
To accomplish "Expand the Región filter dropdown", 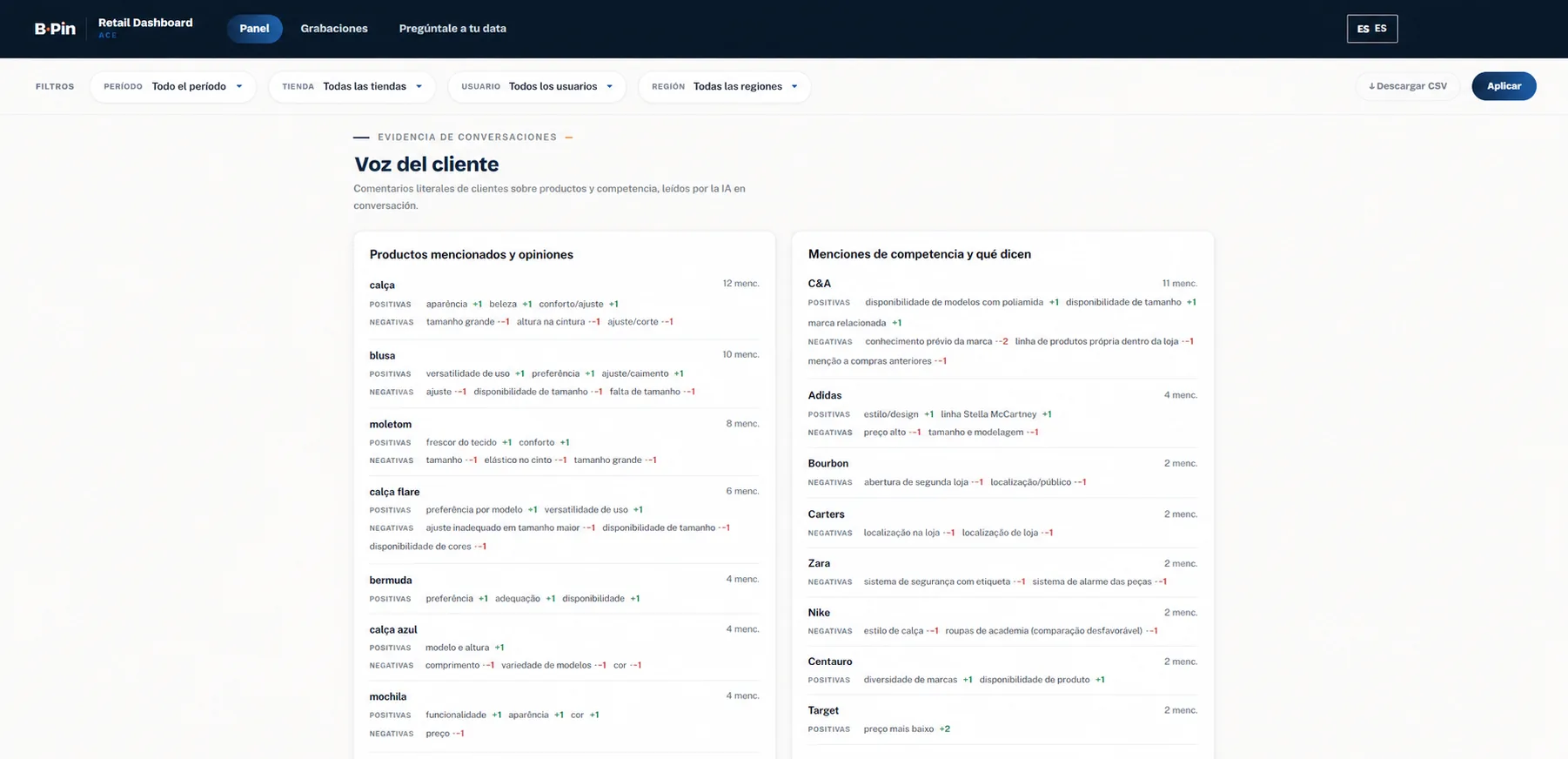I will [x=724, y=86].
